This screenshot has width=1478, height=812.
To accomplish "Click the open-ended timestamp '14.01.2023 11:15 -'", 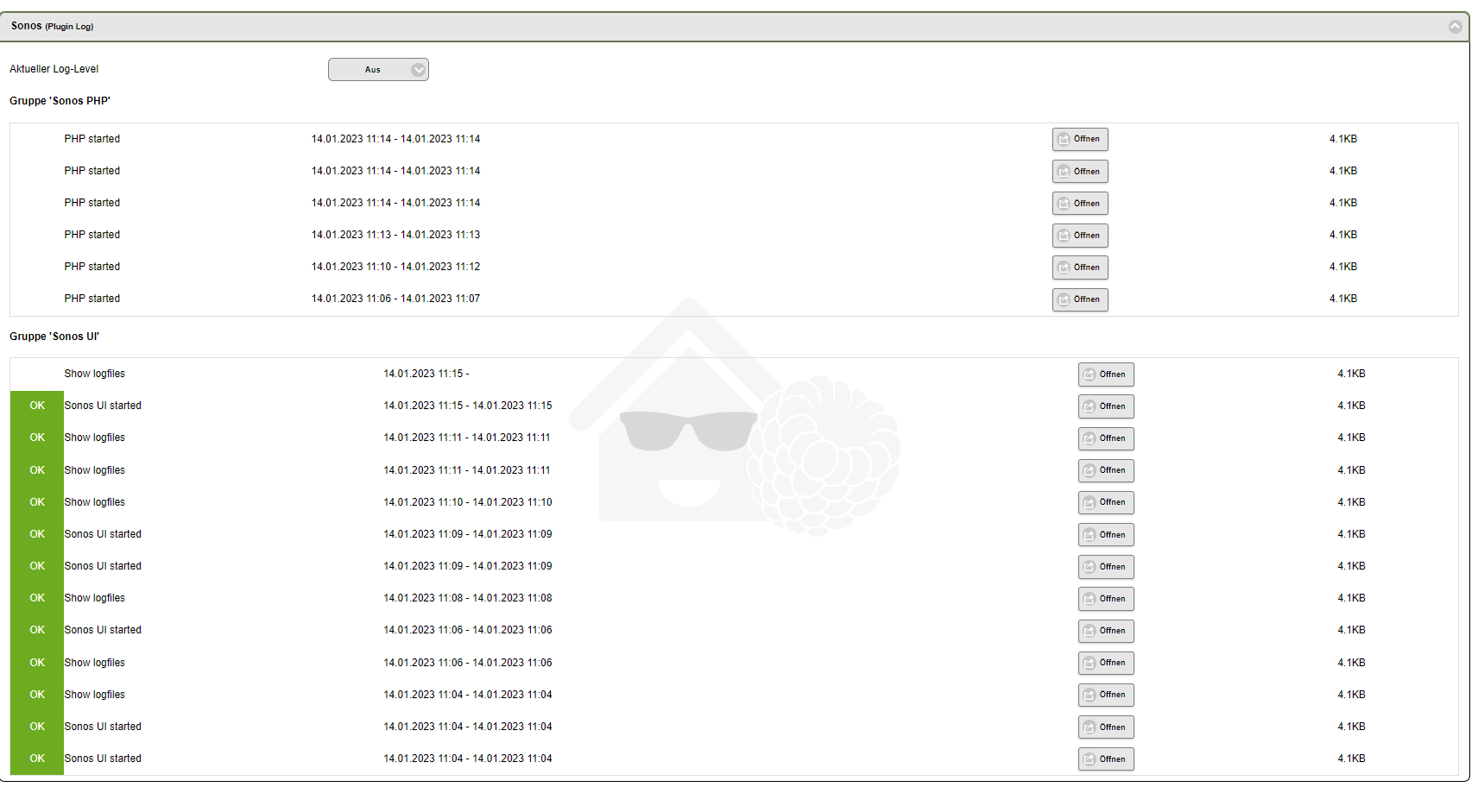I will 426,374.
